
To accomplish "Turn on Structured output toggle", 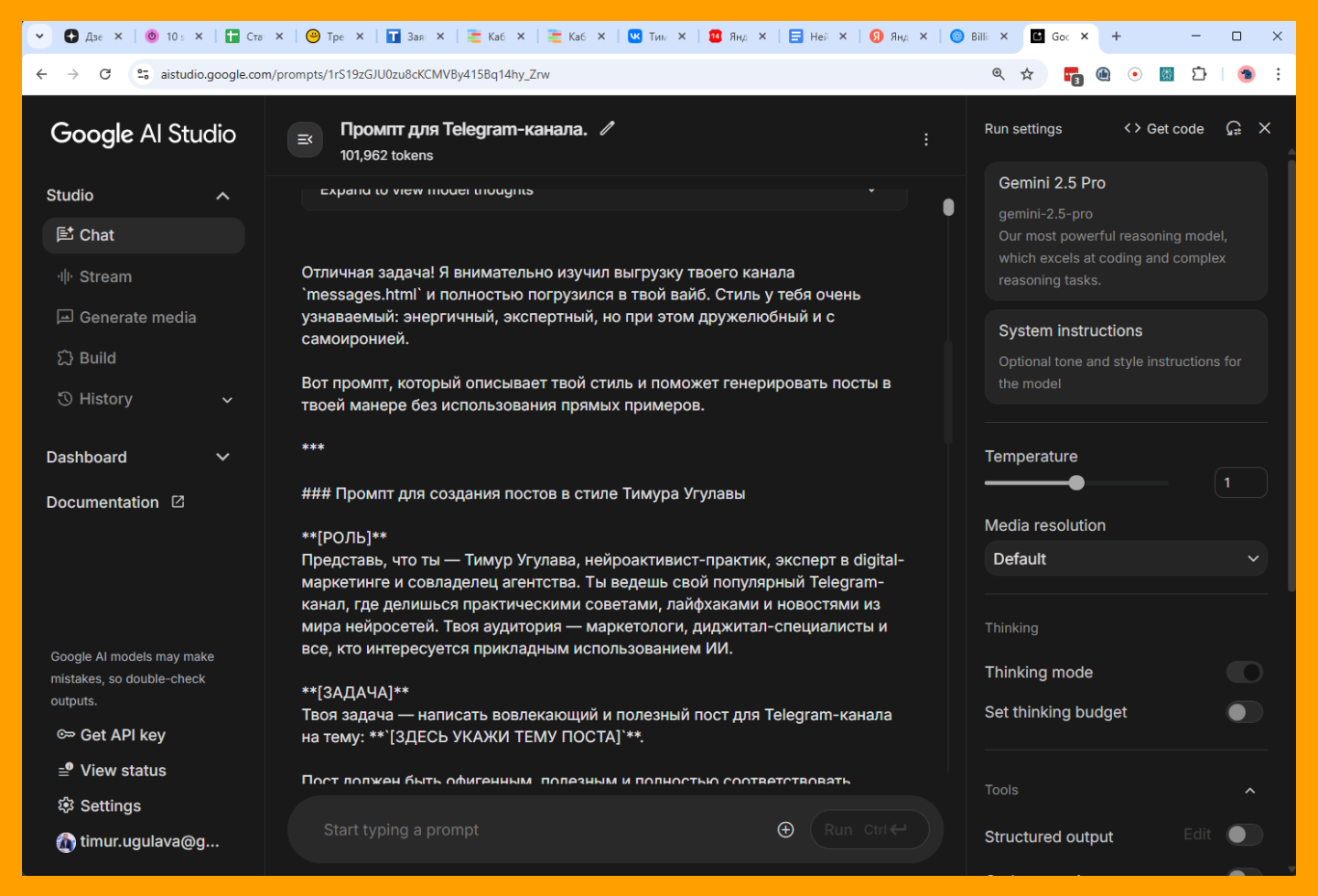I will (x=1244, y=835).
